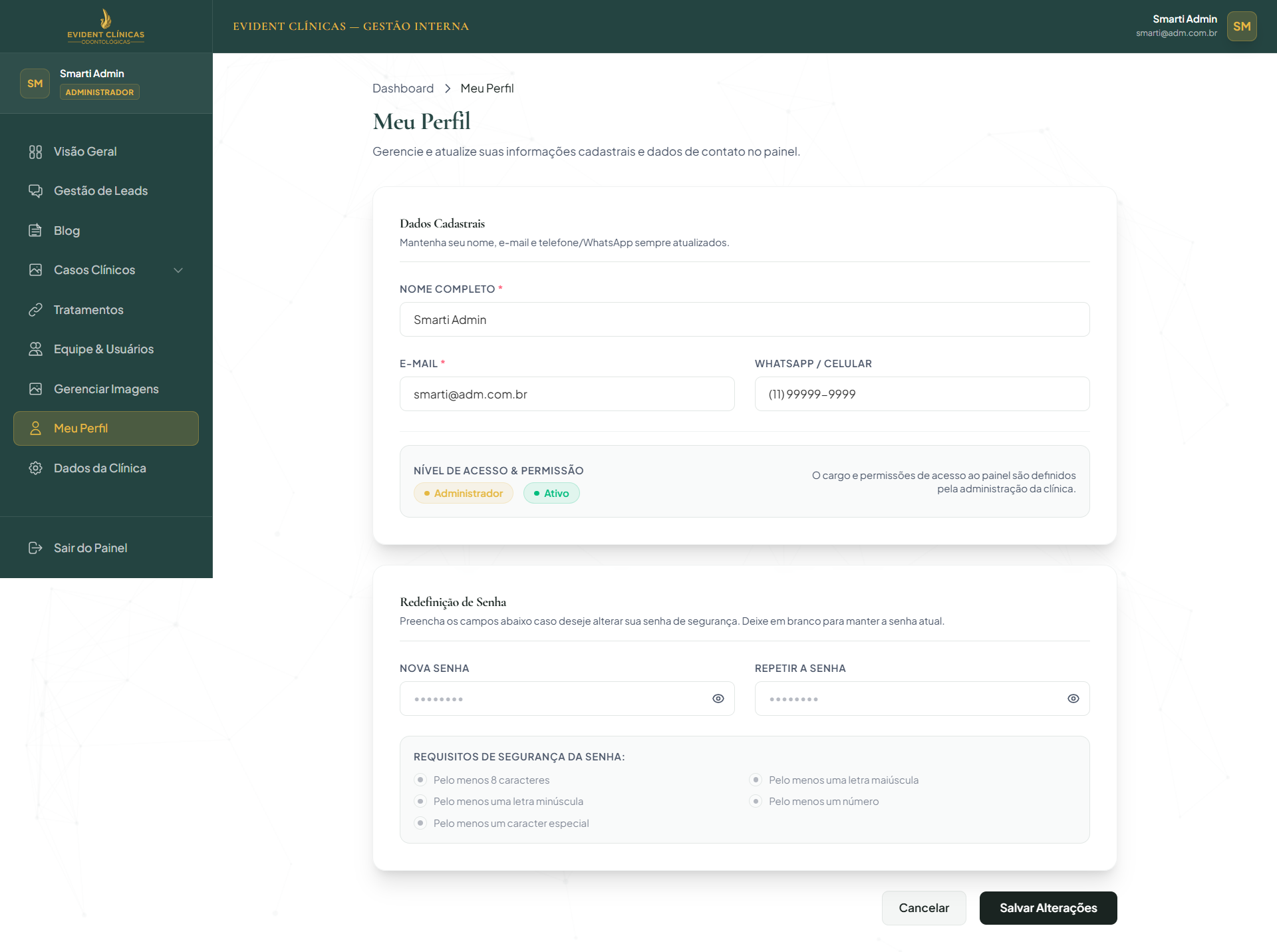Viewport: 1277px width, 952px height.
Task: Focus the Nova Senha password field
Action: coord(567,699)
